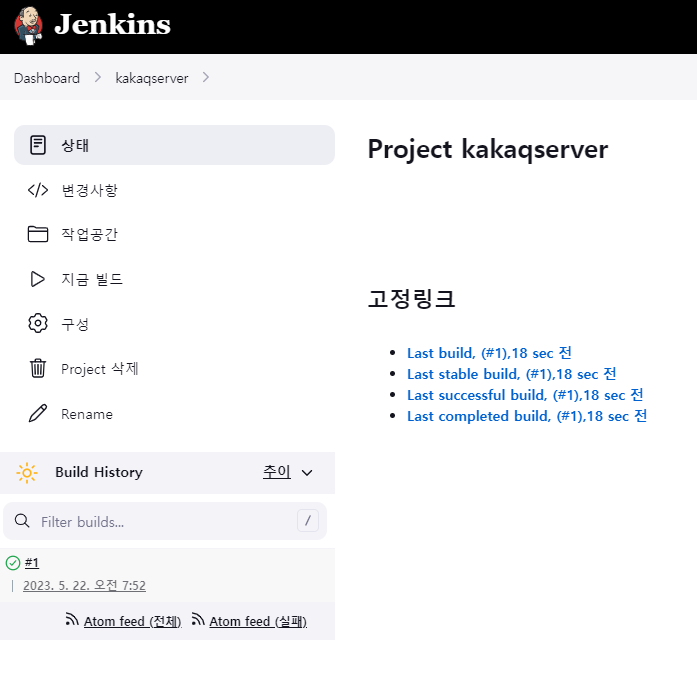Click the 상태 status document icon

tap(38, 145)
